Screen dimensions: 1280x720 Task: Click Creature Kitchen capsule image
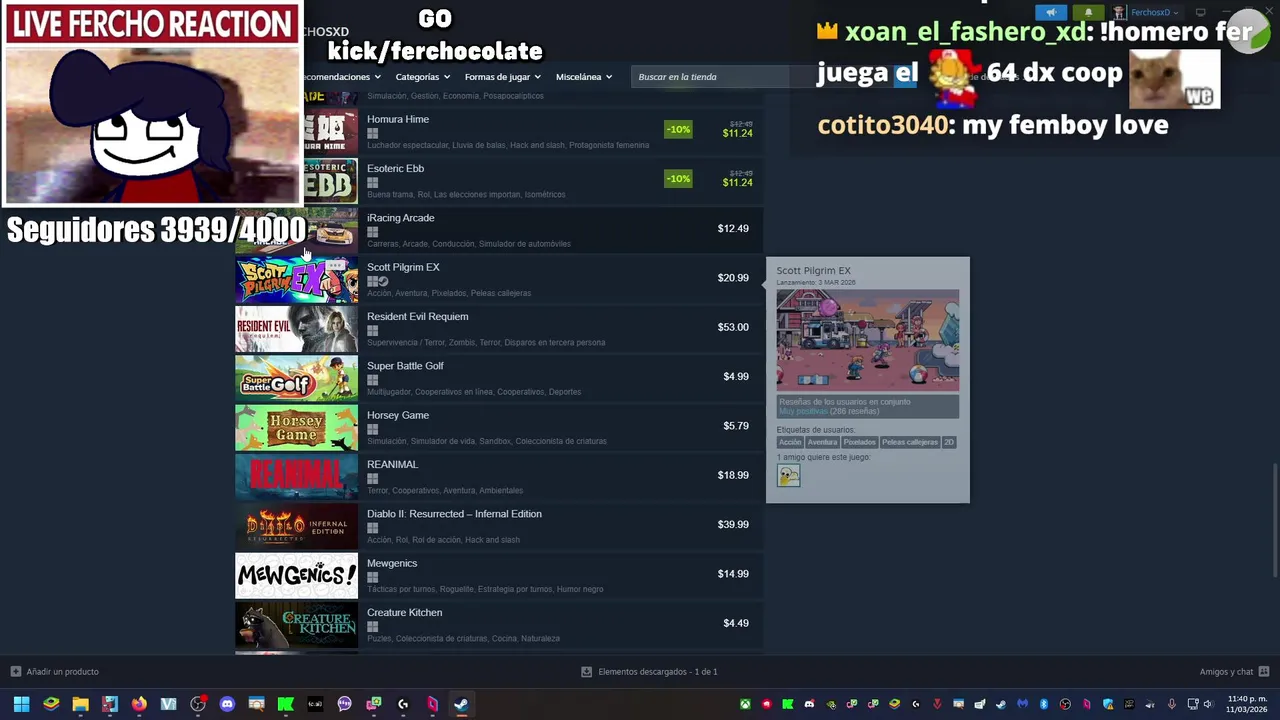[296, 625]
